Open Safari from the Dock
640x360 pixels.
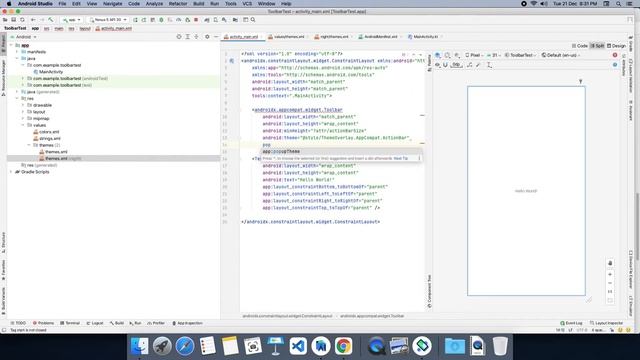point(185,346)
